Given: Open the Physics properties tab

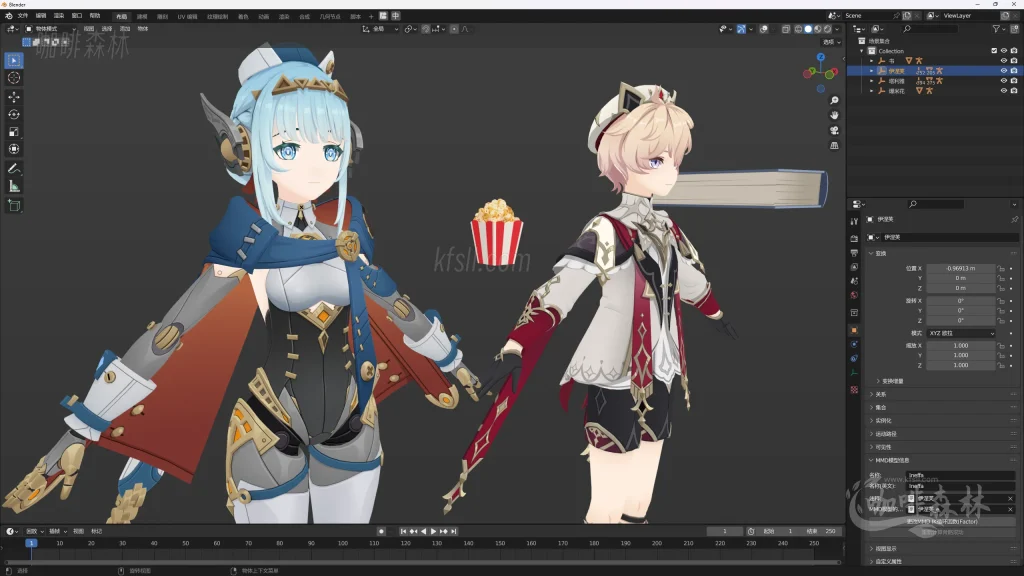Looking at the screenshot, I should coord(854,344).
